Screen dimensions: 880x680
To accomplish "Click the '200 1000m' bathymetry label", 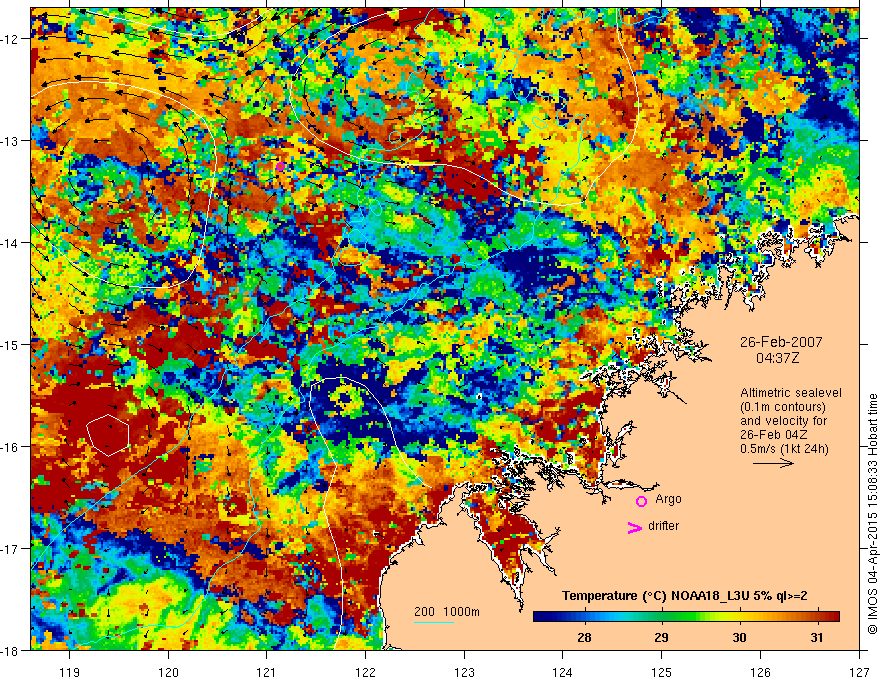I will [x=447, y=612].
